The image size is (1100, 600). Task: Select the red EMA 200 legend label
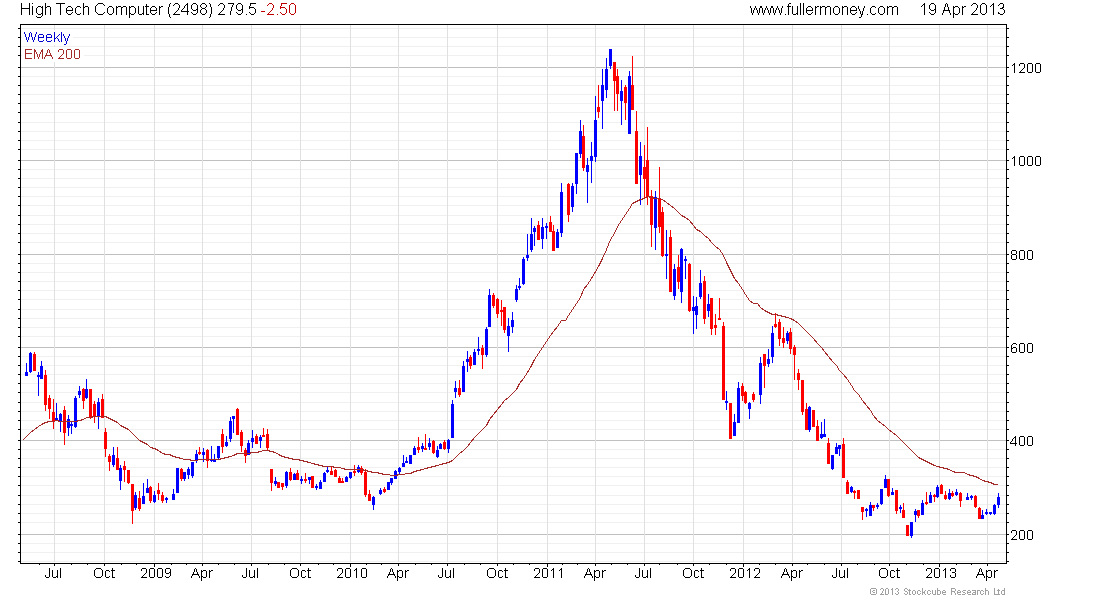52,55
